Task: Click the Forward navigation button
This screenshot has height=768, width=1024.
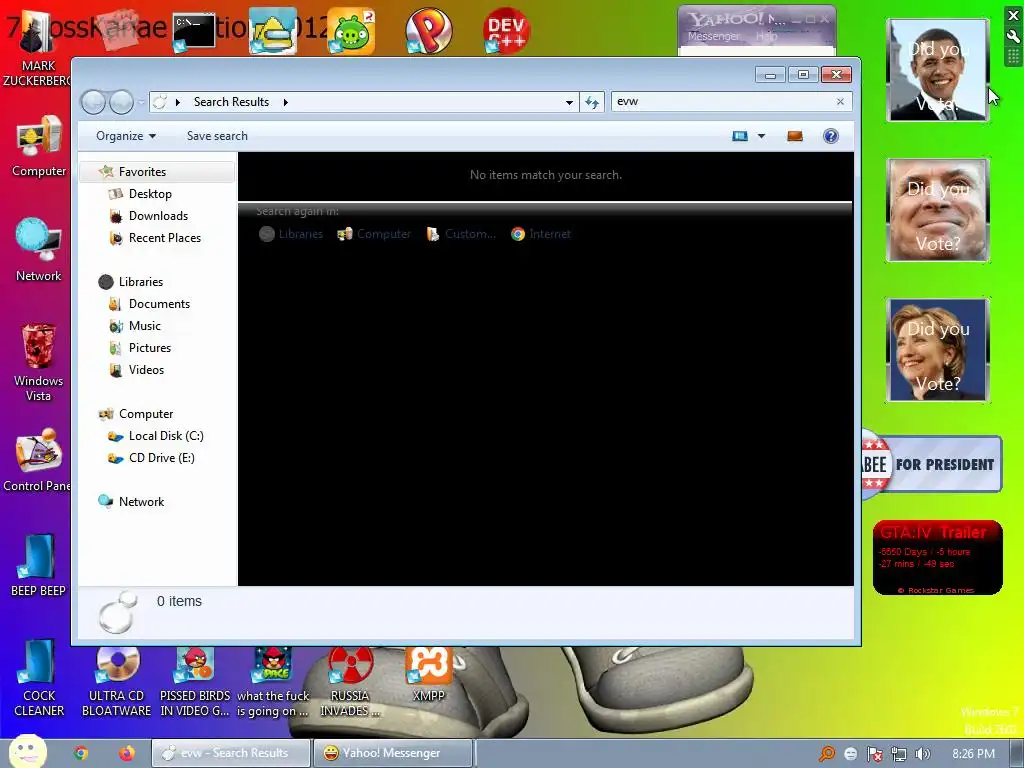Action: tap(121, 102)
